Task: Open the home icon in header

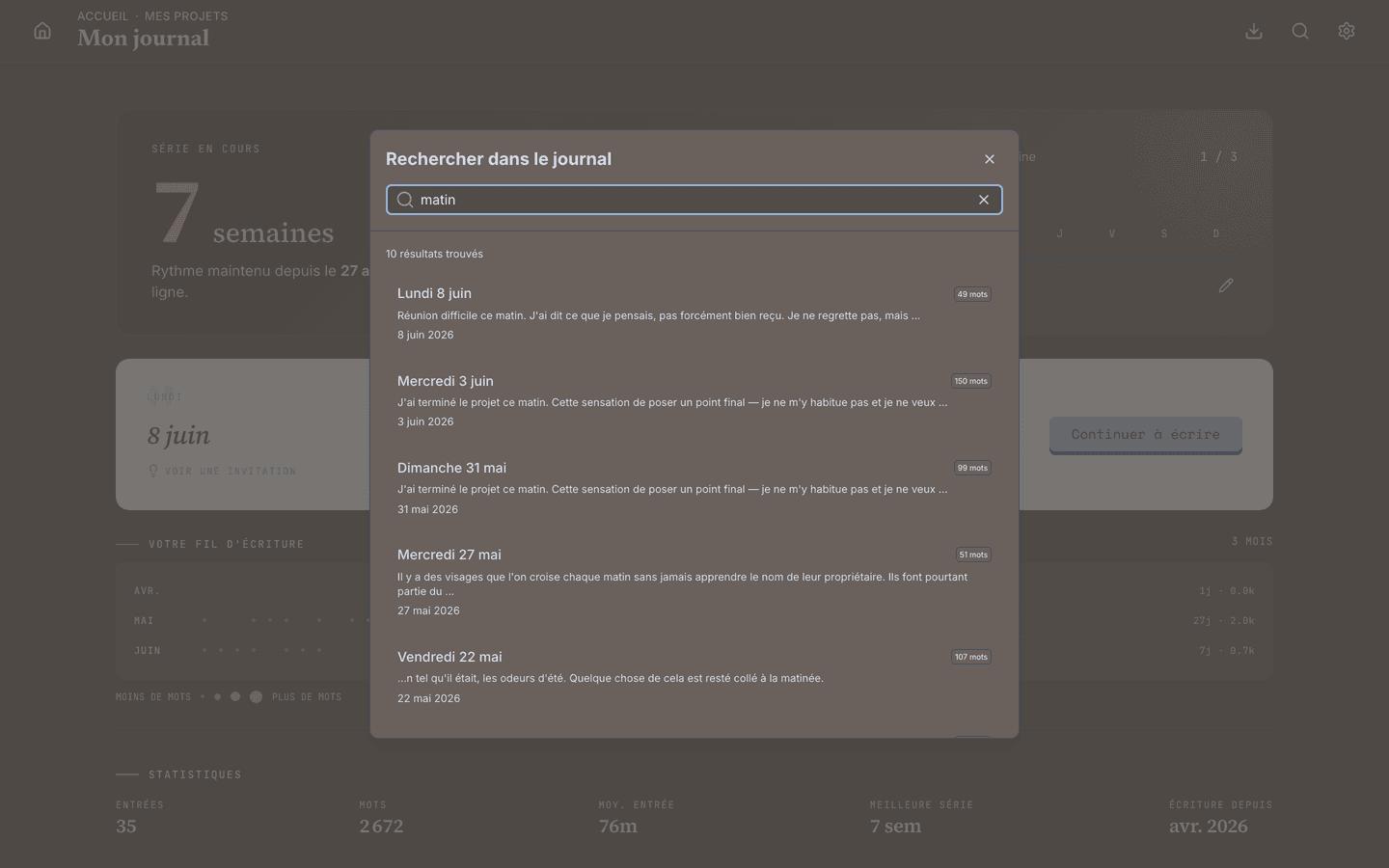Action: pos(42,31)
